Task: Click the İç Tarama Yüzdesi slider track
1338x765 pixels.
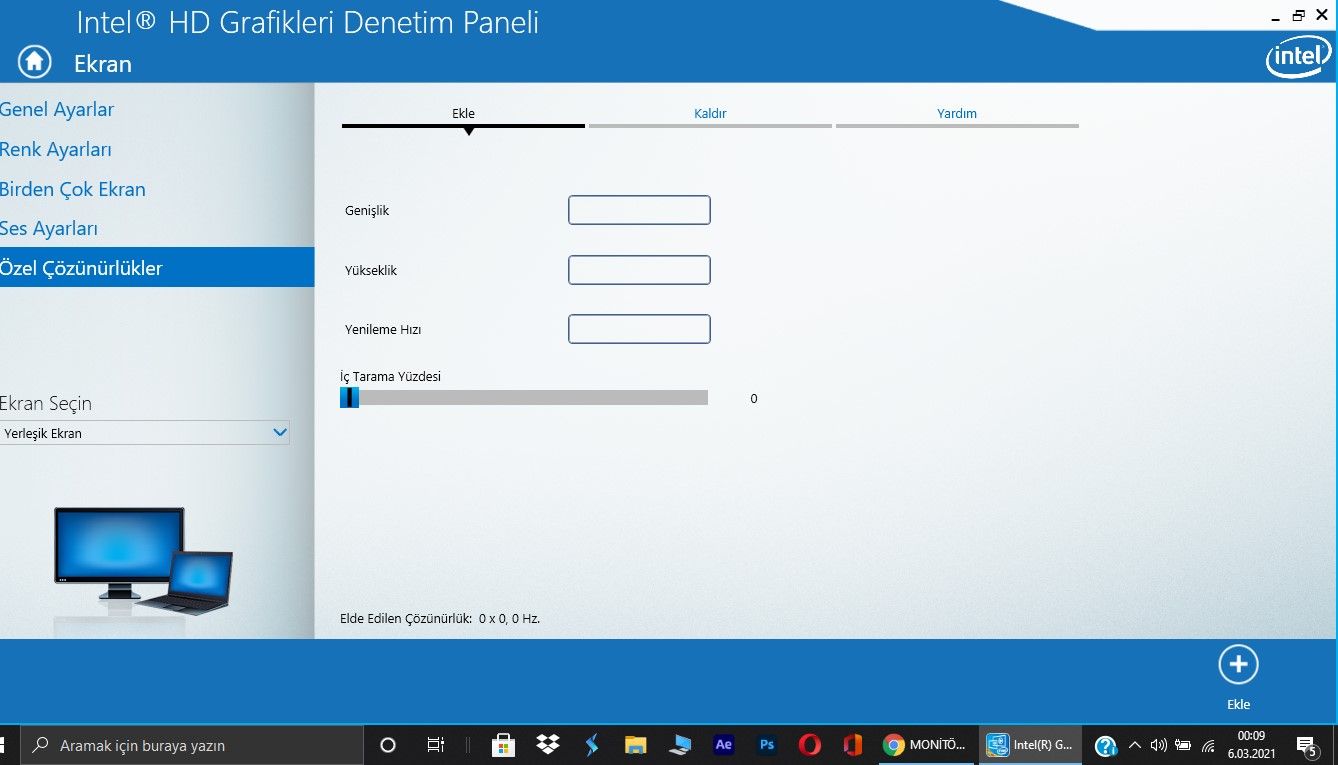Action: 524,398
